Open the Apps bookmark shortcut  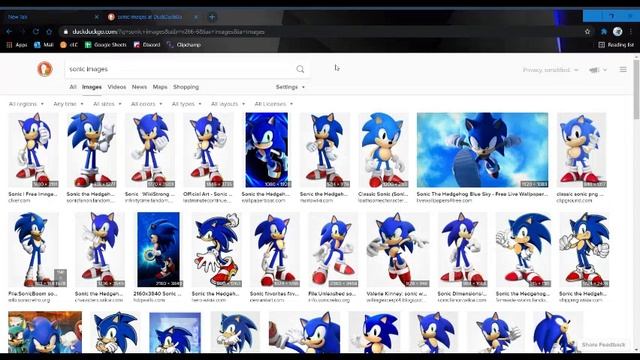17,45
